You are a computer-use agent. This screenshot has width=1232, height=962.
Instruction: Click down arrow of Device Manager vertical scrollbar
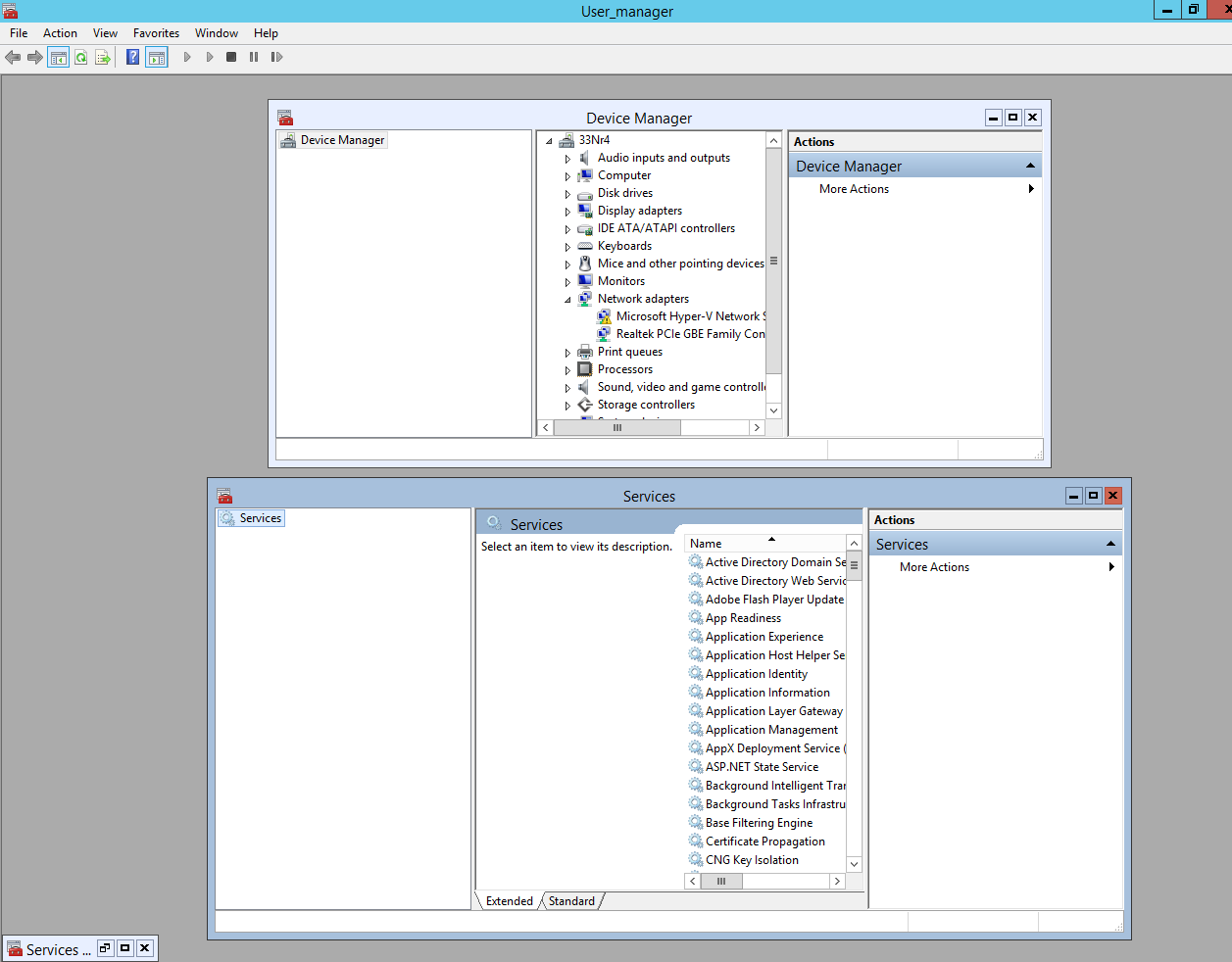(x=773, y=411)
